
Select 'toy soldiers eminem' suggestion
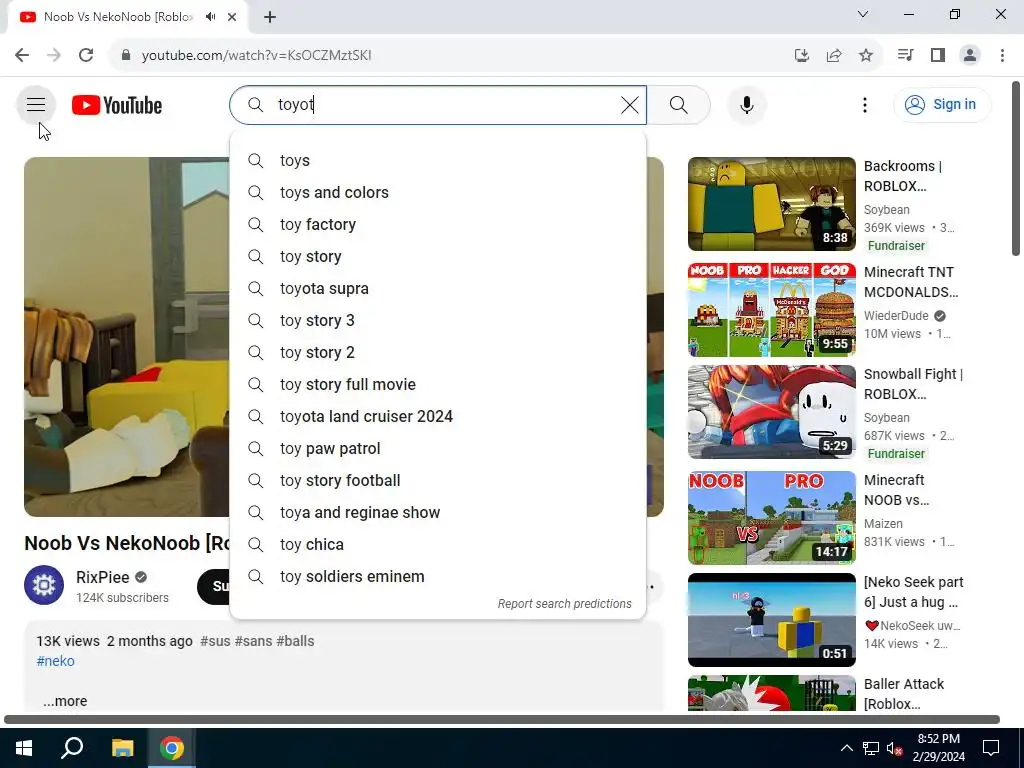click(438, 577)
